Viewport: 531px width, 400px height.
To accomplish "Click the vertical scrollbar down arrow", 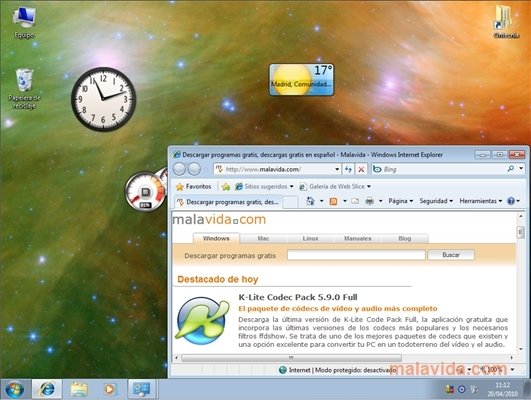I will pyautogui.click(x=521, y=349).
